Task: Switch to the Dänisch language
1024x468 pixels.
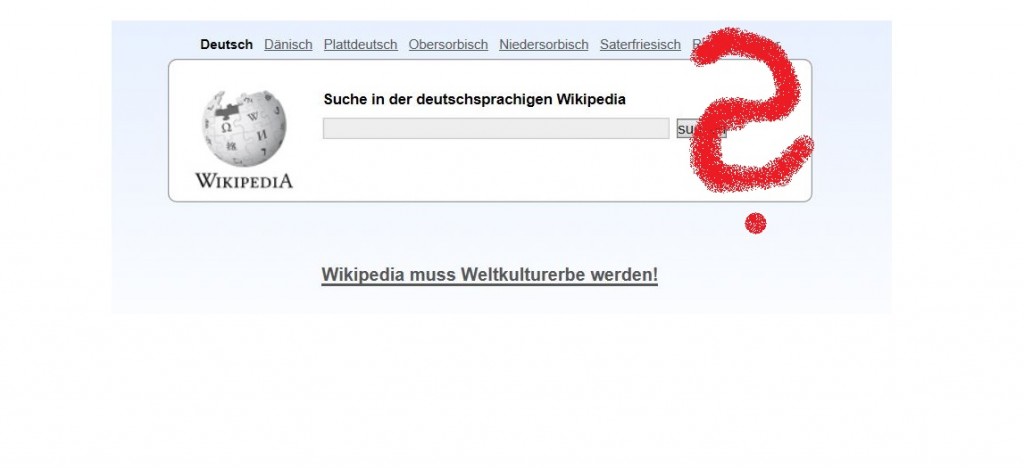Action: (288, 44)
